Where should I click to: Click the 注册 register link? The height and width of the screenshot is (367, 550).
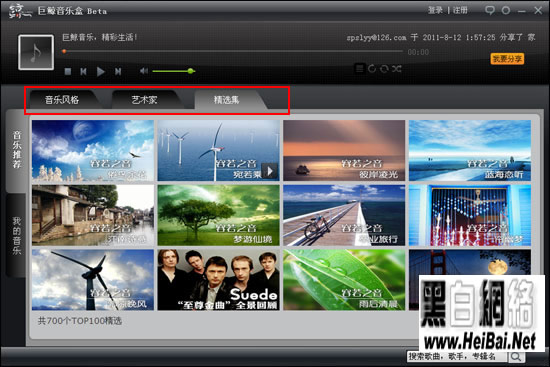coord(460,10)
